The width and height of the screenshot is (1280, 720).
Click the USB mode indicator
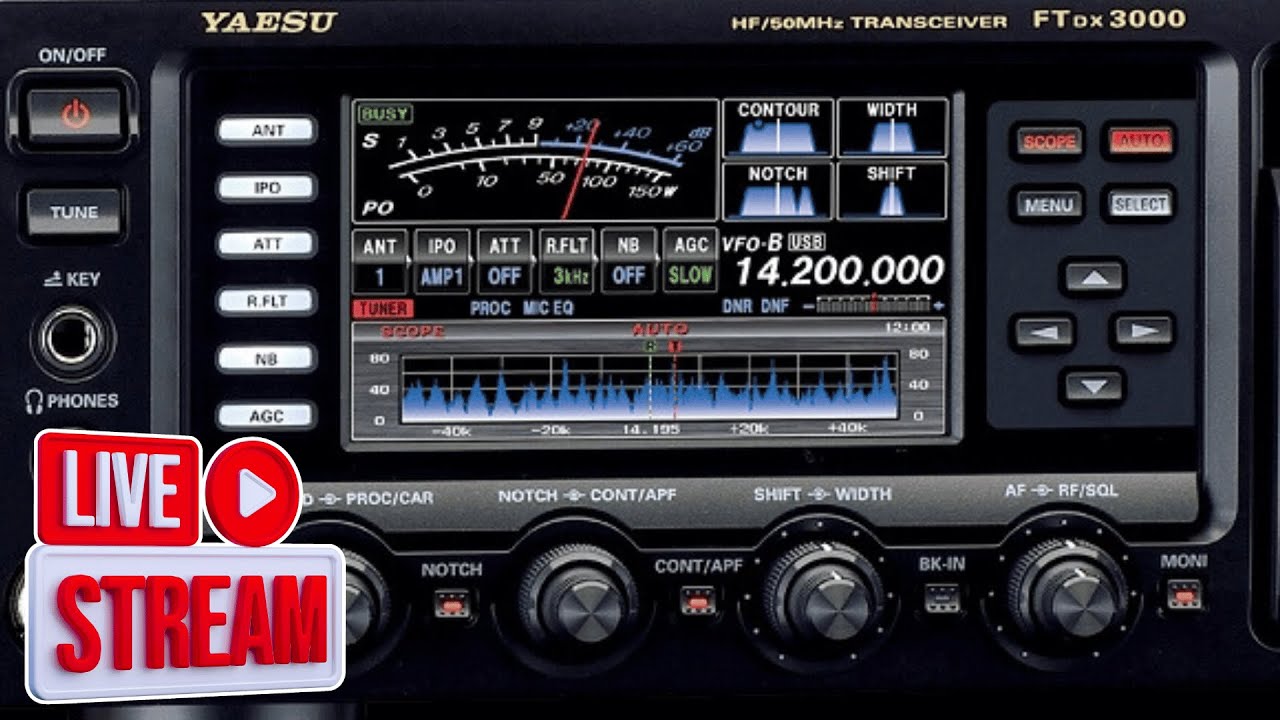click(805, 242)
